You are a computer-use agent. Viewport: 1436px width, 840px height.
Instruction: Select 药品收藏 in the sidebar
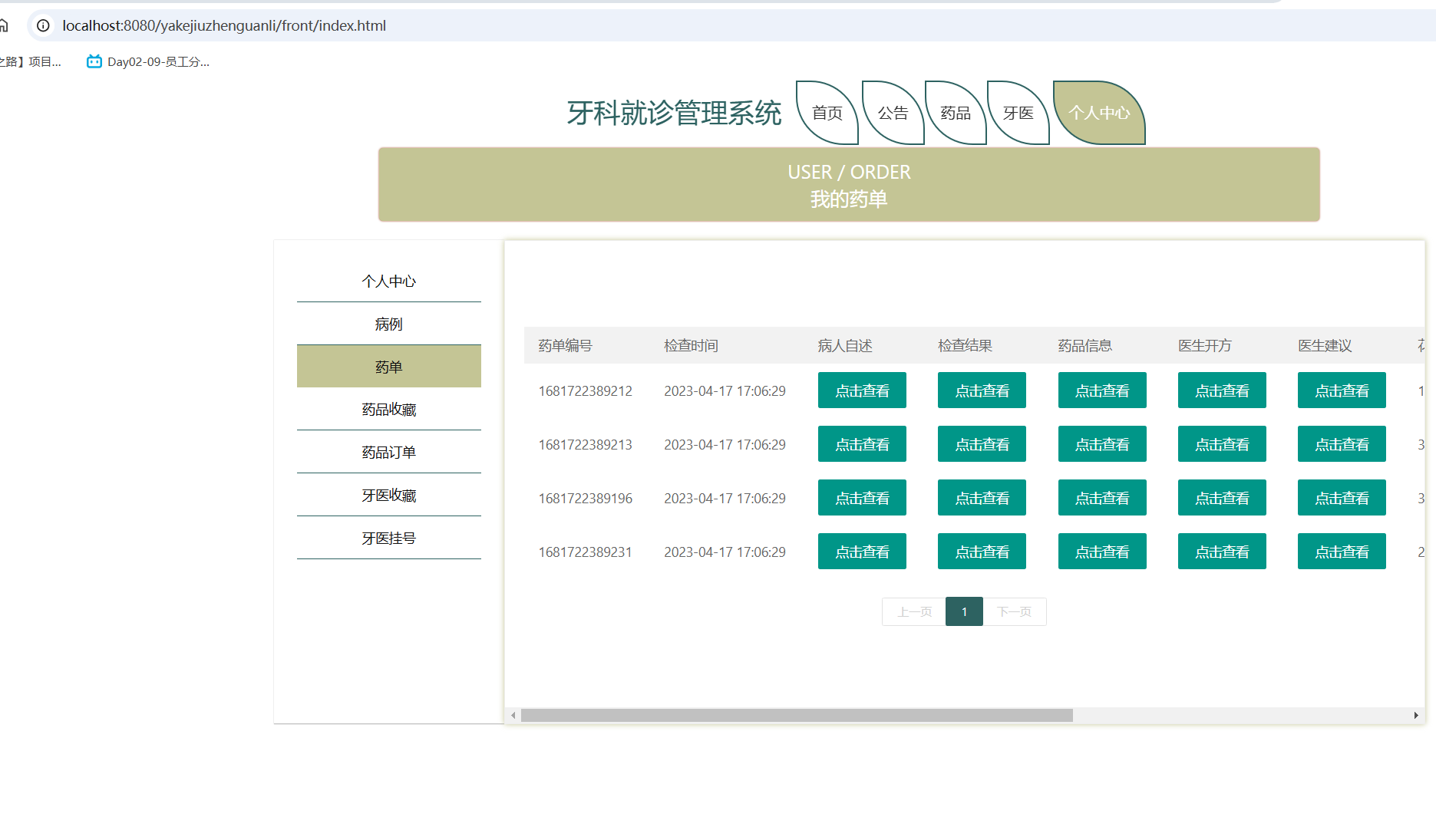389,409
